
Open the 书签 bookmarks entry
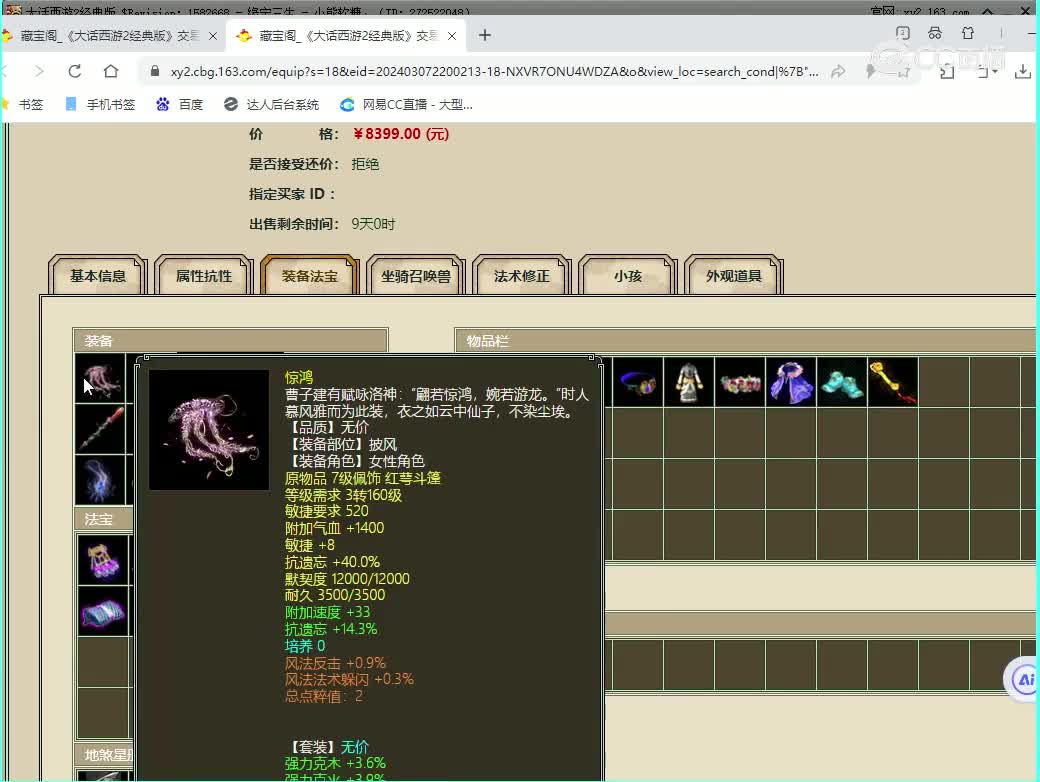pyautogui.click(x=23, y=104)
